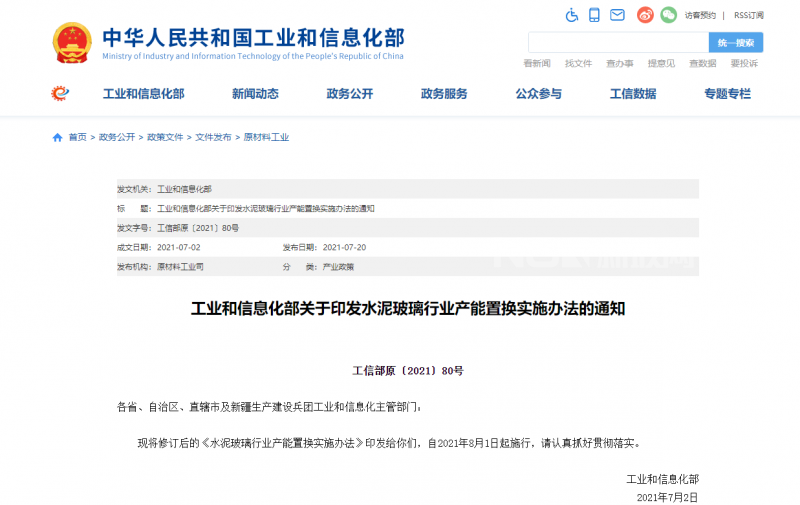The height and width of the screenshot is (505, 800).
Task: Click the signing date 2021年7月2日
Action: pyautogui.click(x=667, y=497)
